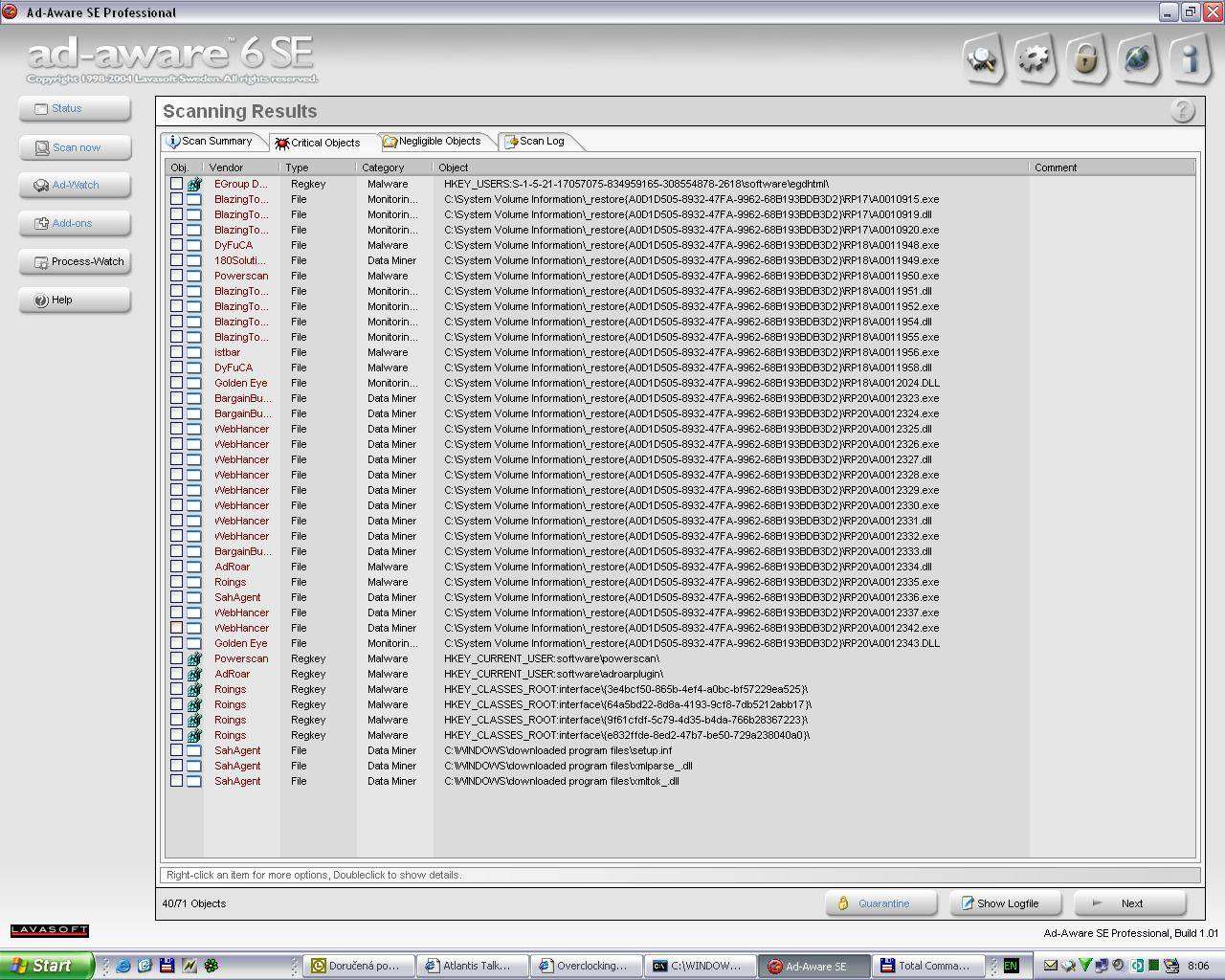Click the registry icon in the powerscan Regkey row
The image size is (1225, 980).
[194, 658]
